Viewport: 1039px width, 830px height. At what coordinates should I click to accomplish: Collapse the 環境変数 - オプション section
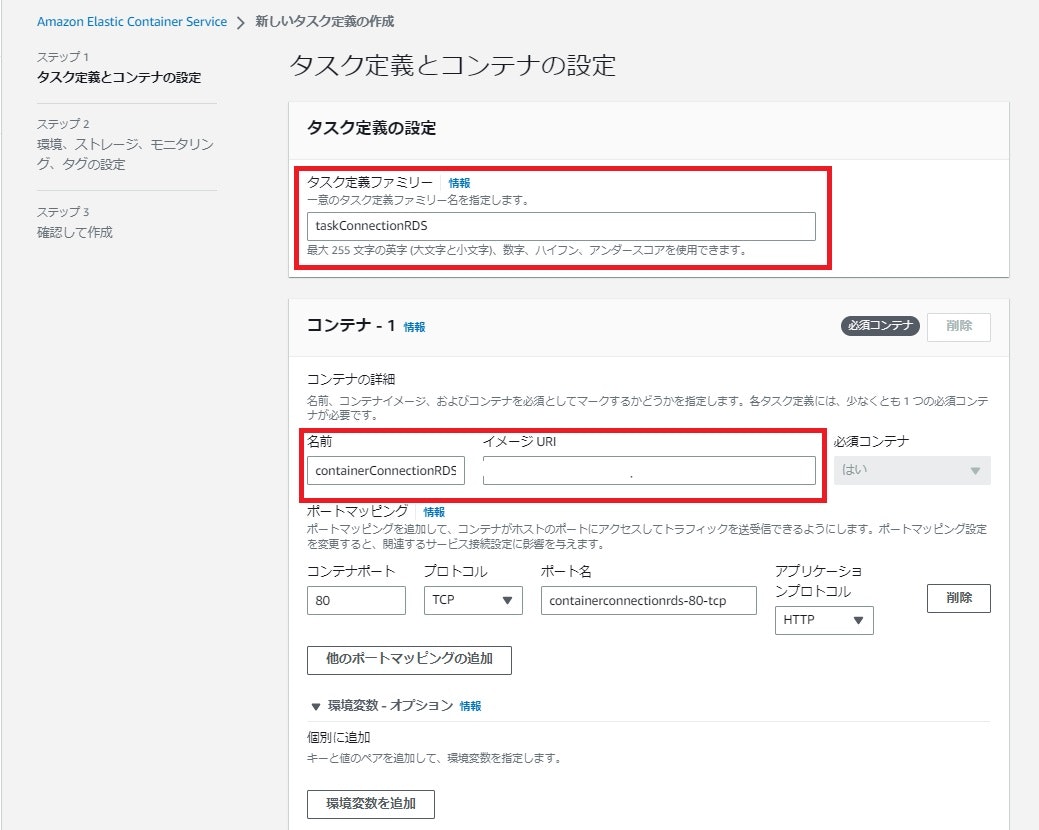(x=317, y=705)
